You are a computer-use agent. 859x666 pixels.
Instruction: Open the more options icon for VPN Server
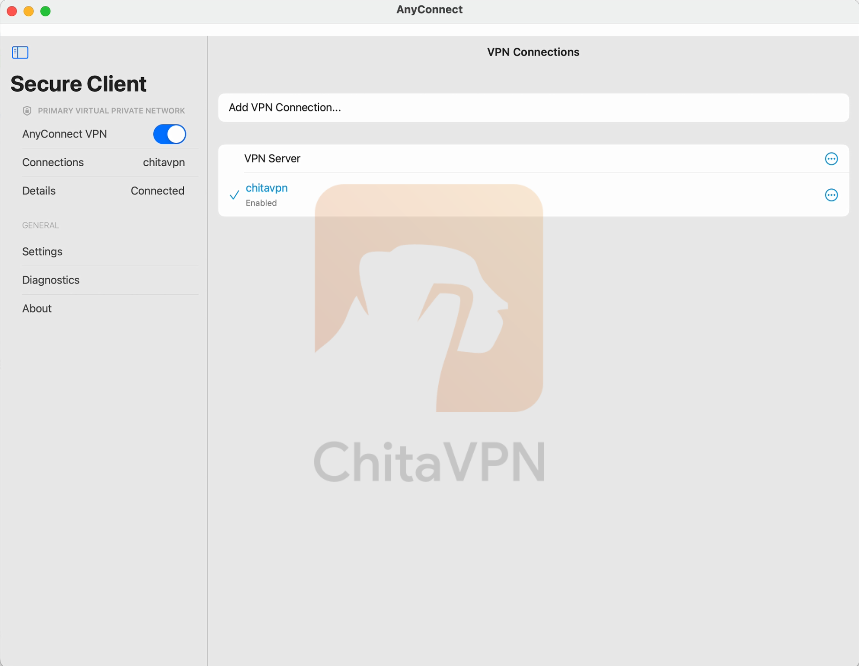point(830,159)
